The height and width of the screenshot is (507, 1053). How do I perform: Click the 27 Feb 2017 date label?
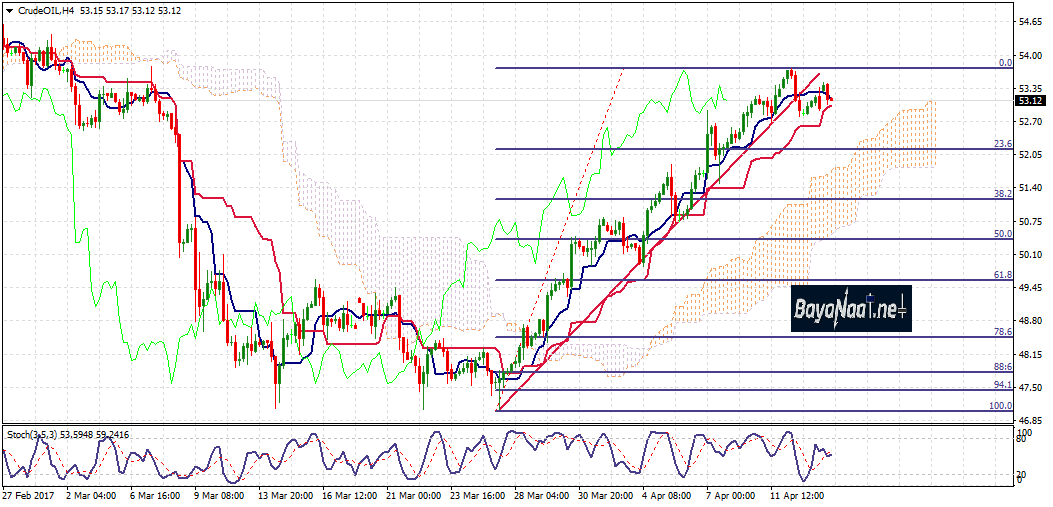(27, 494)
